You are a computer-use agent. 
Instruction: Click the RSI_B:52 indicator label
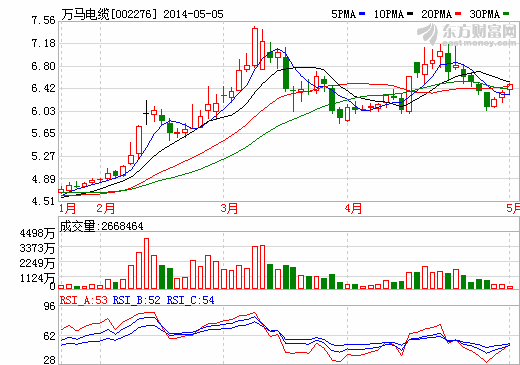pos(137,300)
